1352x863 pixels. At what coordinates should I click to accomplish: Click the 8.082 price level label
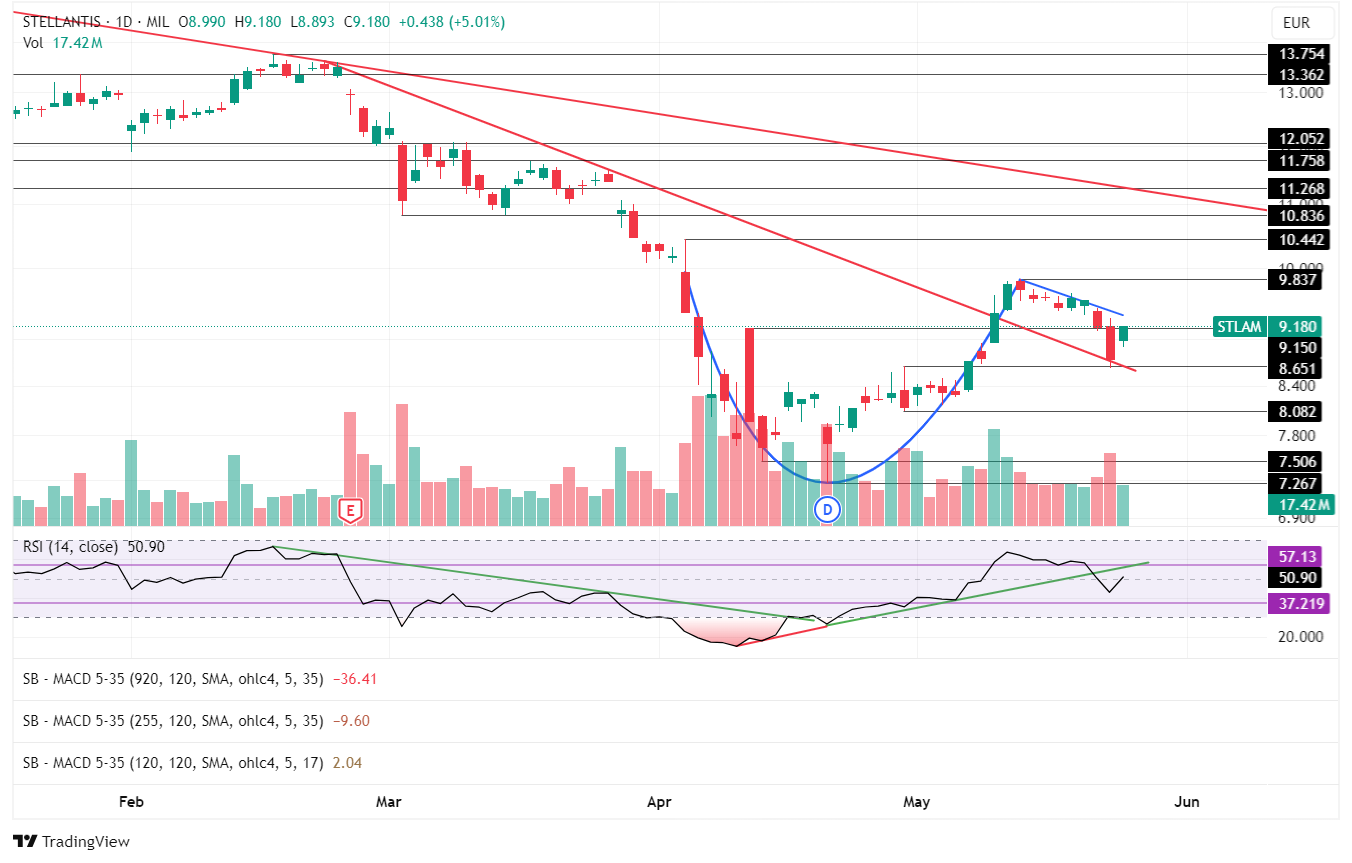(x=1294, y=411)
